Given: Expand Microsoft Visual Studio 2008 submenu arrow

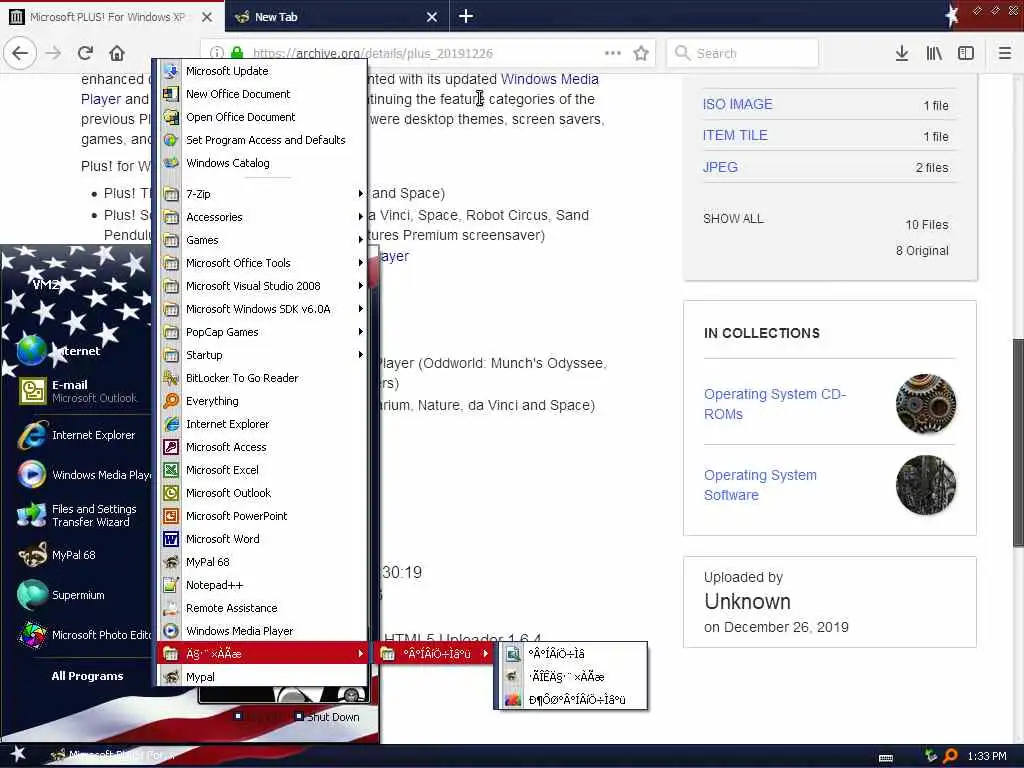Looking at the screenshot, I should click(x=360, y=286).
